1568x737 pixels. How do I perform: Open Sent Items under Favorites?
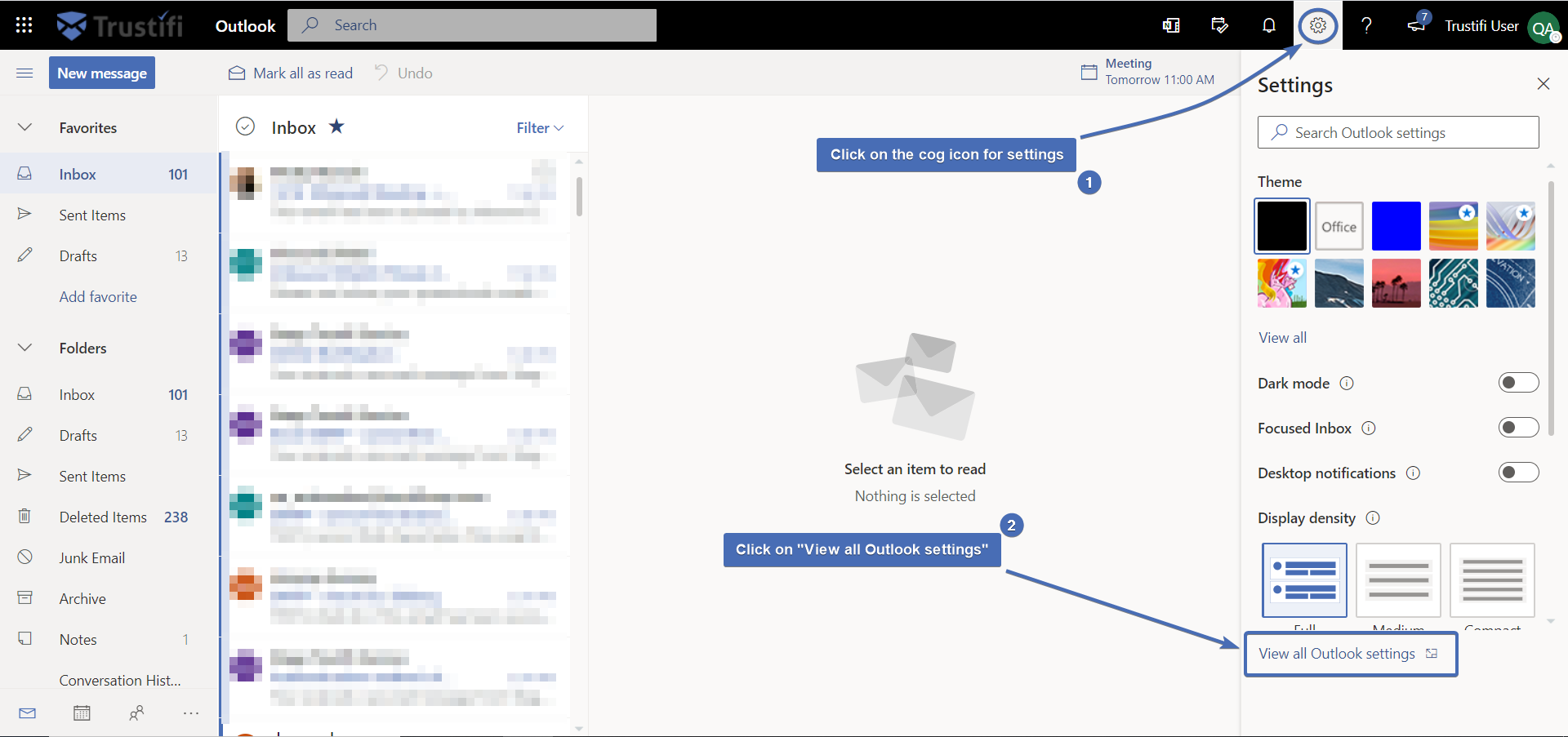click(109, 215)
